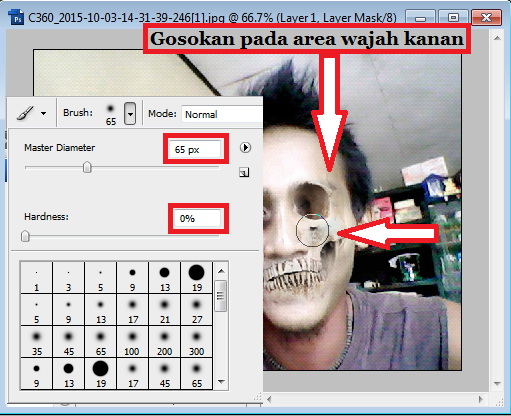Click the Photoshop document icon in title bar
This screenshot has height=416, width=511.
[16, 18]
